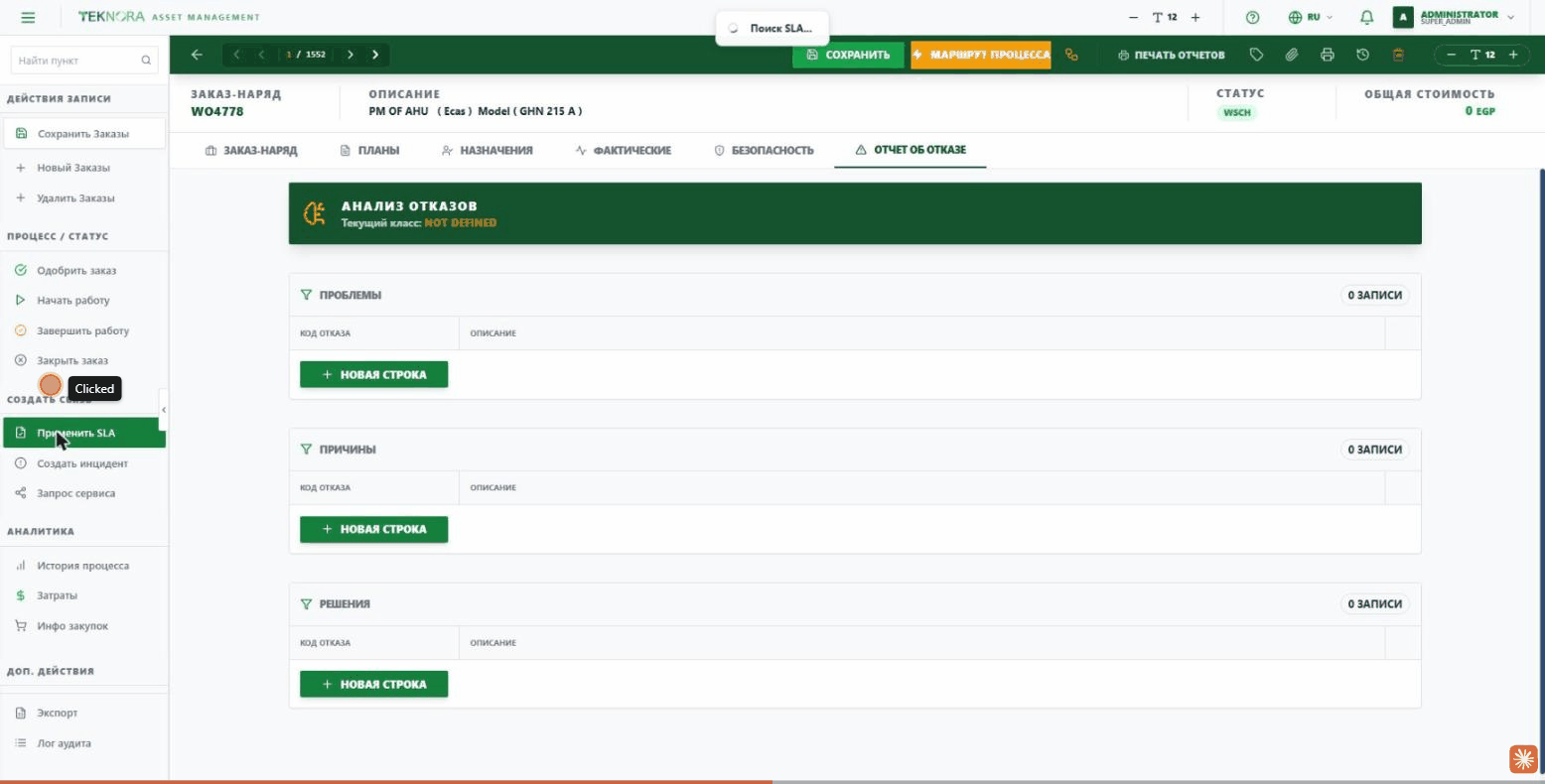Decrease record font size in green toolbar
This screenshot has height=784, width=1545.
pos(1452,55)
